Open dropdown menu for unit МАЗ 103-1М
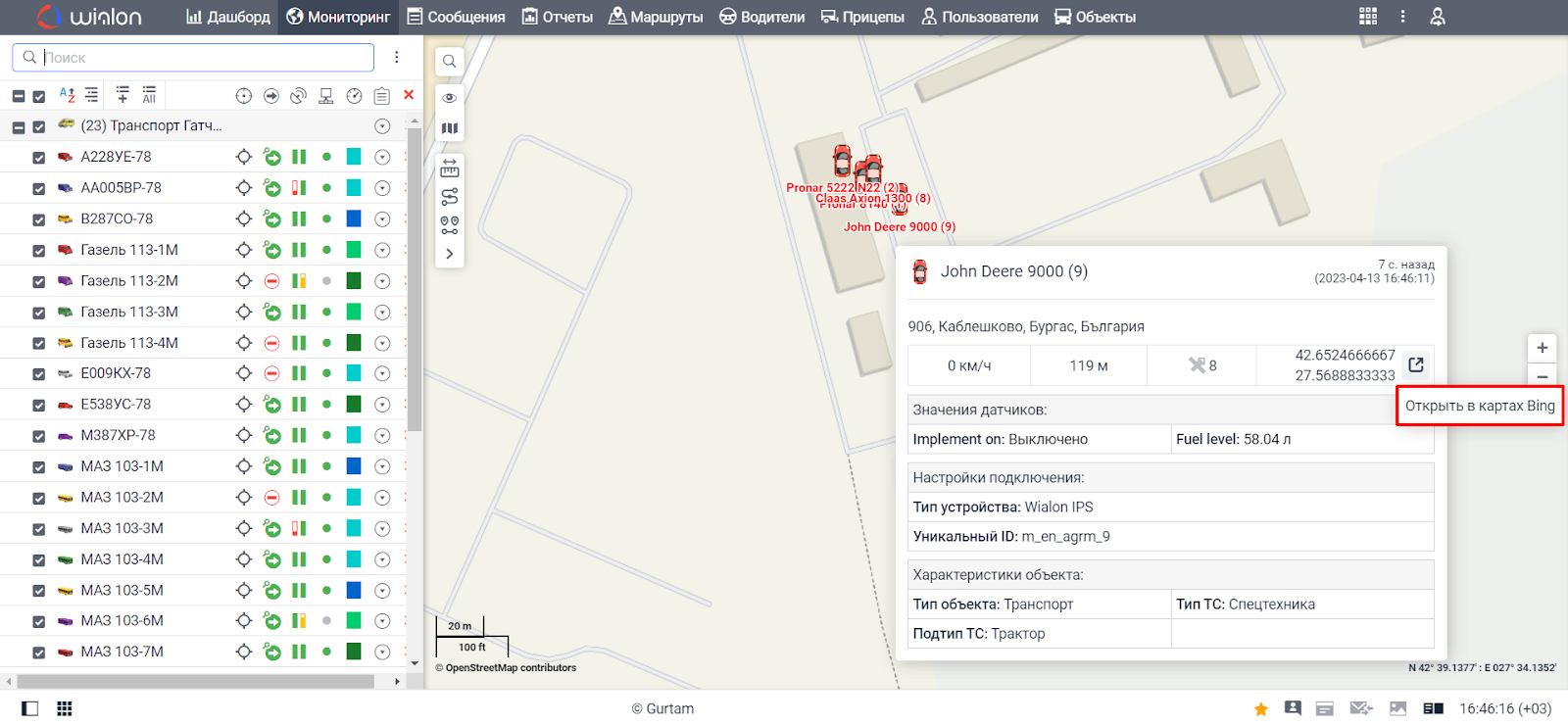The height and width of the screenshot is (726, 1568). tap(382, 466)
